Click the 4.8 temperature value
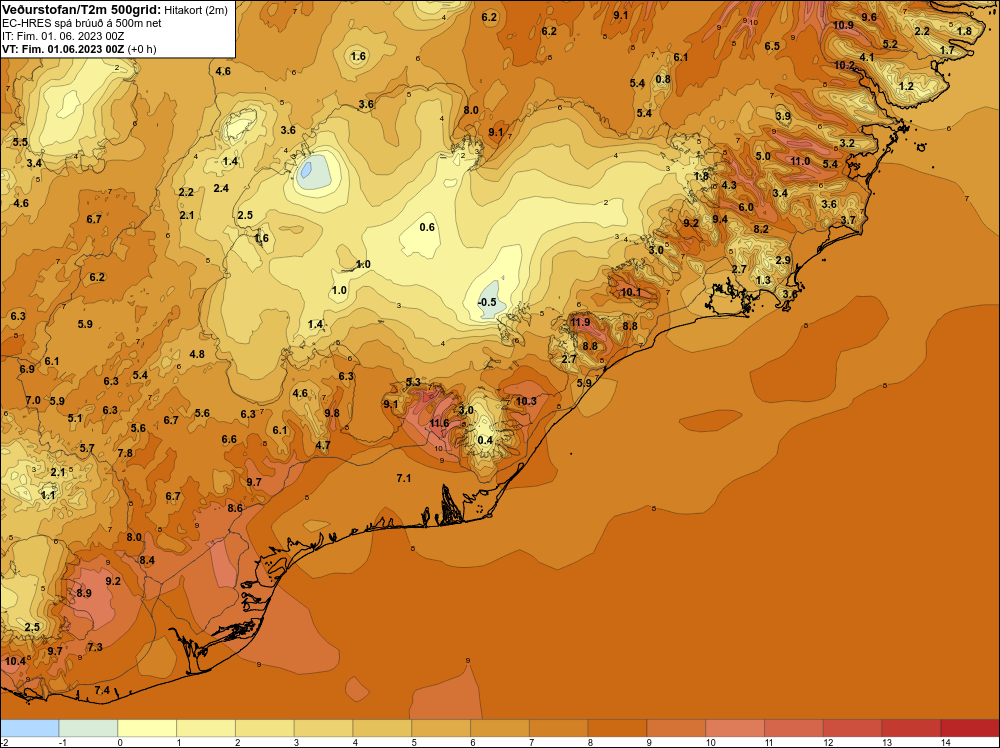 point(197,354)
